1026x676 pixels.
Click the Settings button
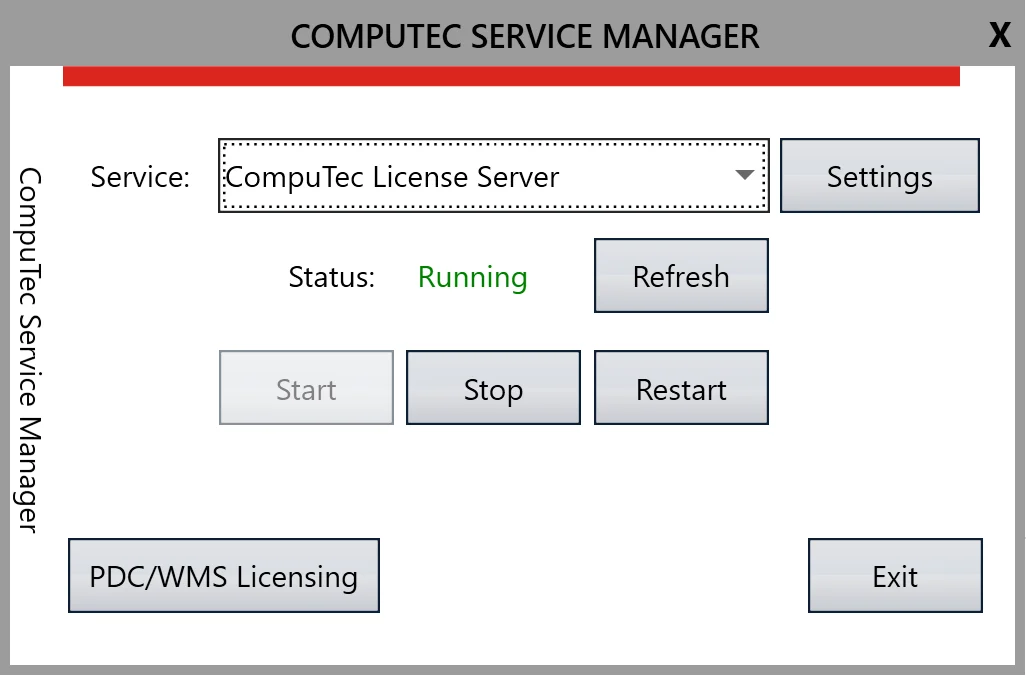click(879, 175)
